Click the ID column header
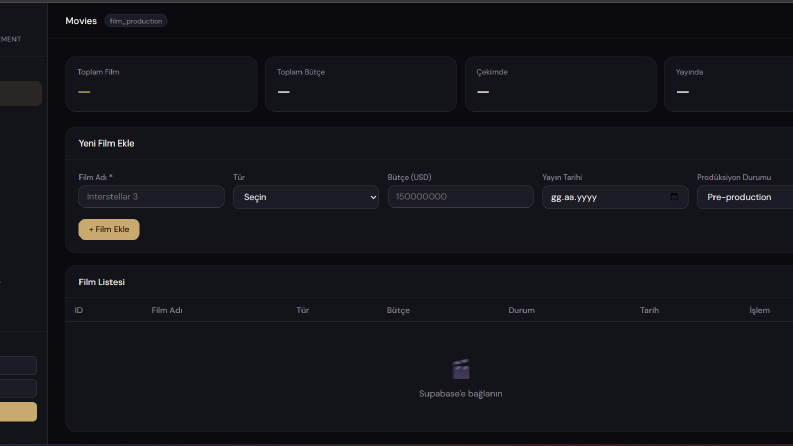 tap(78, 310)
